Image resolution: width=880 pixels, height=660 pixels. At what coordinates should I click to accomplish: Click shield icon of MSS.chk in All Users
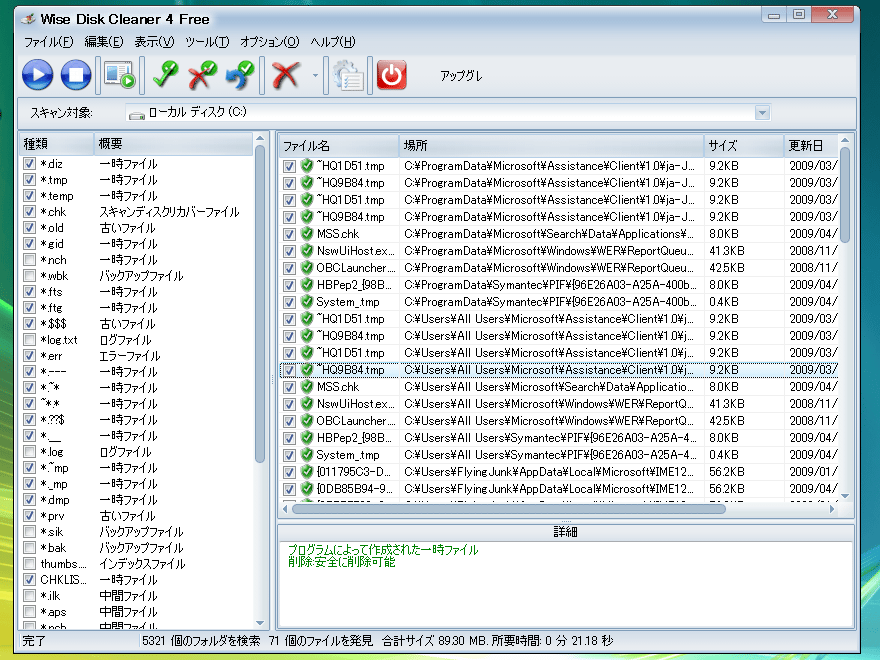coord(306,387)
